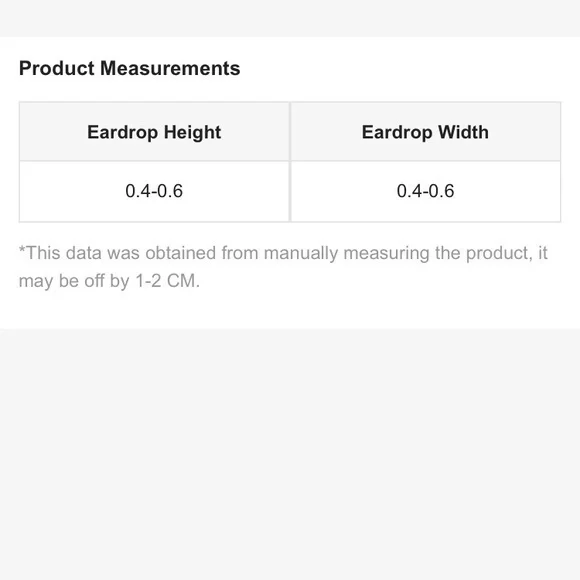Click the 0.4-0.6 value under Eardrop Width

pyautogui.click(x=425, y=191)
